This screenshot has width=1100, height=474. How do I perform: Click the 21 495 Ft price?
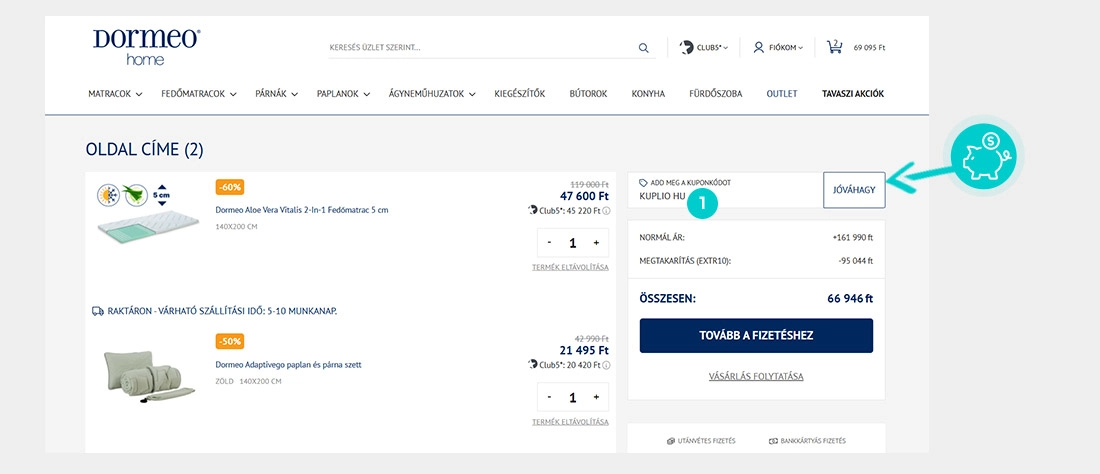(584, 351)
